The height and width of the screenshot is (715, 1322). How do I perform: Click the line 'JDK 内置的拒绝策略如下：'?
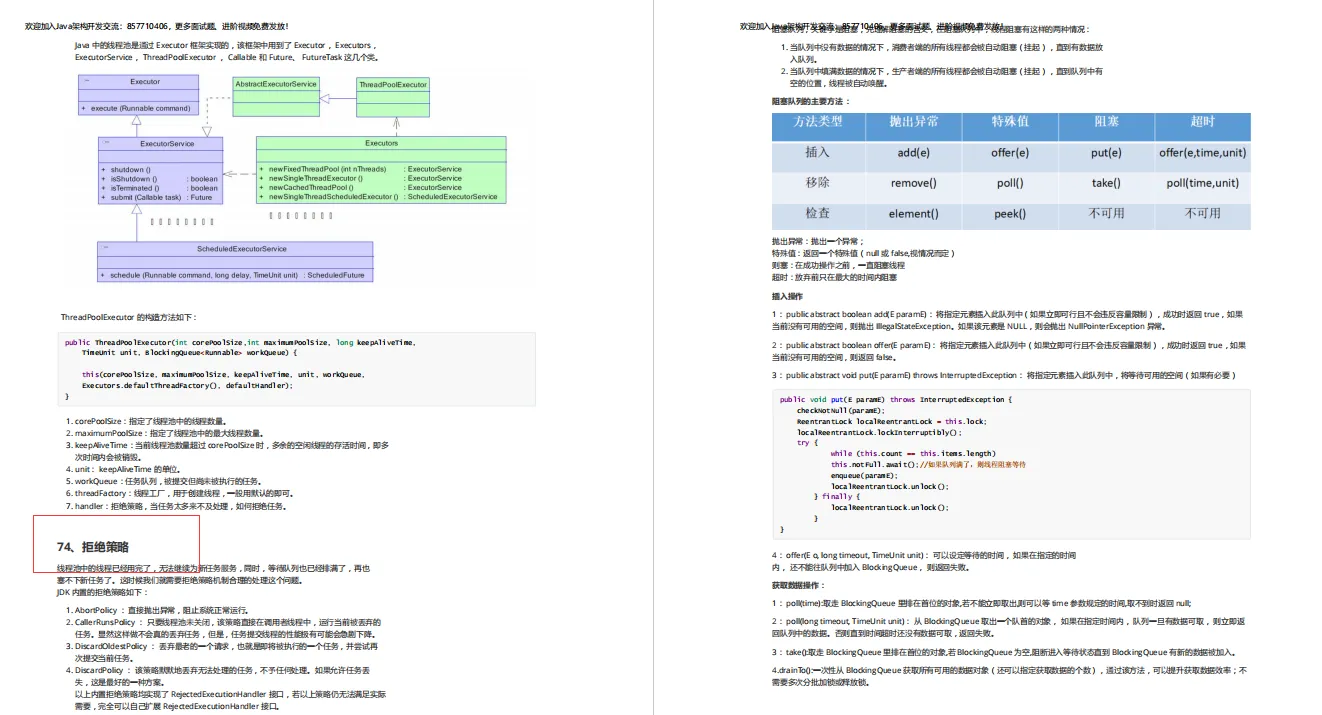point(103,592)
